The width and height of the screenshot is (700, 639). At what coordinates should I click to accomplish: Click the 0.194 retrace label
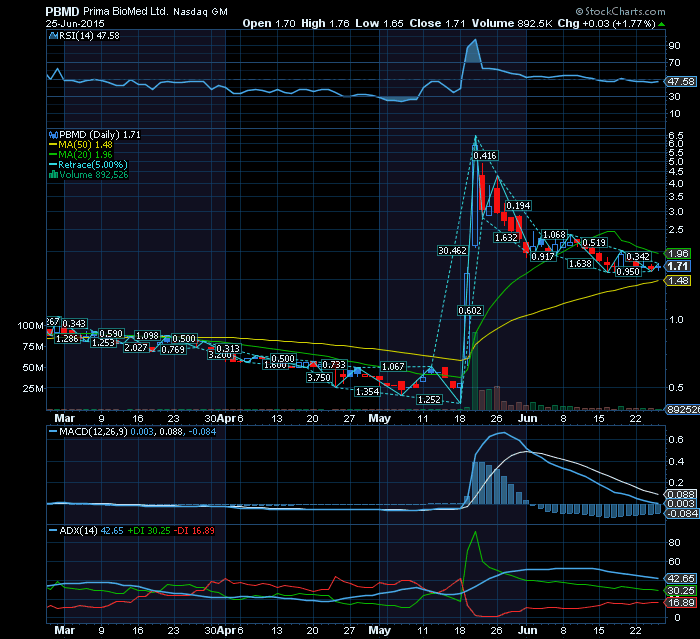(x=518, y=205)
